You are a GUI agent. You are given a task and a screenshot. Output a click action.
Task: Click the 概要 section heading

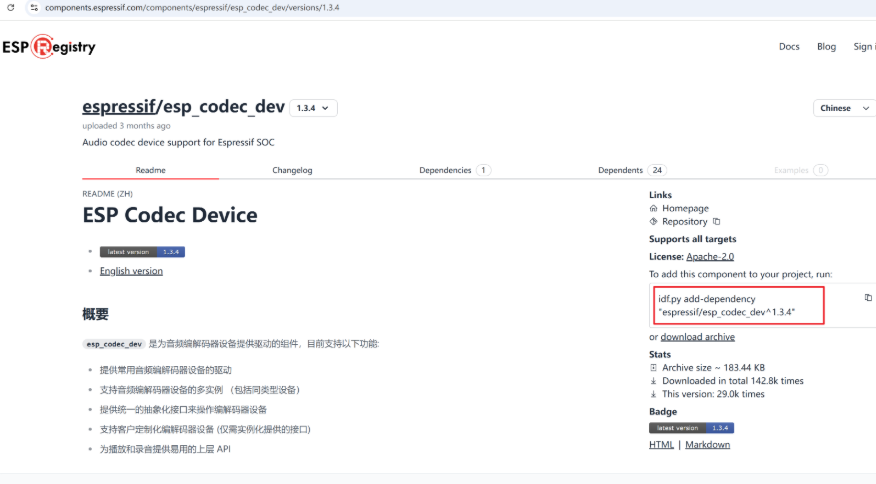(x=95, y=314)
